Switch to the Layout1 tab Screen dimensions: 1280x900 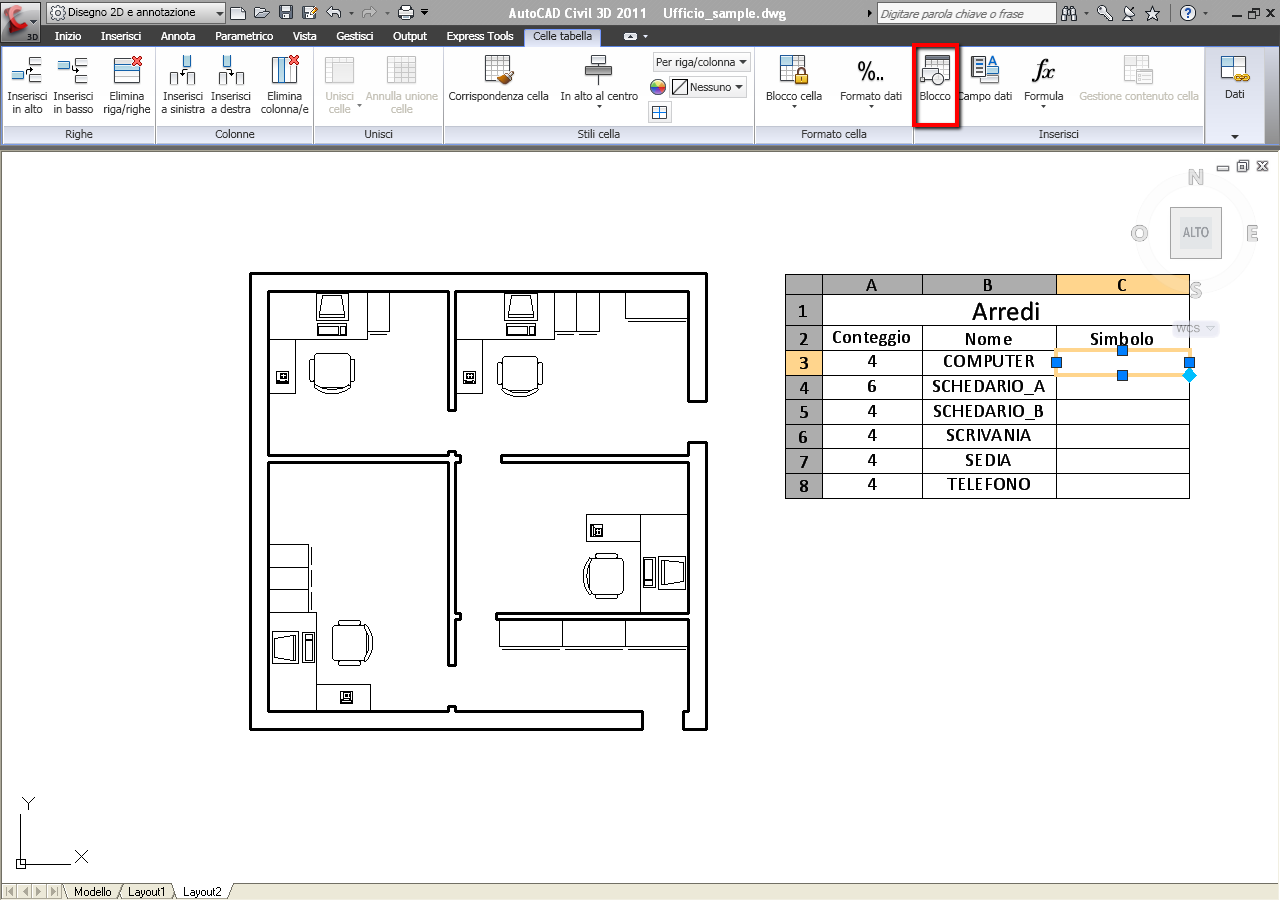coord(146,892)
